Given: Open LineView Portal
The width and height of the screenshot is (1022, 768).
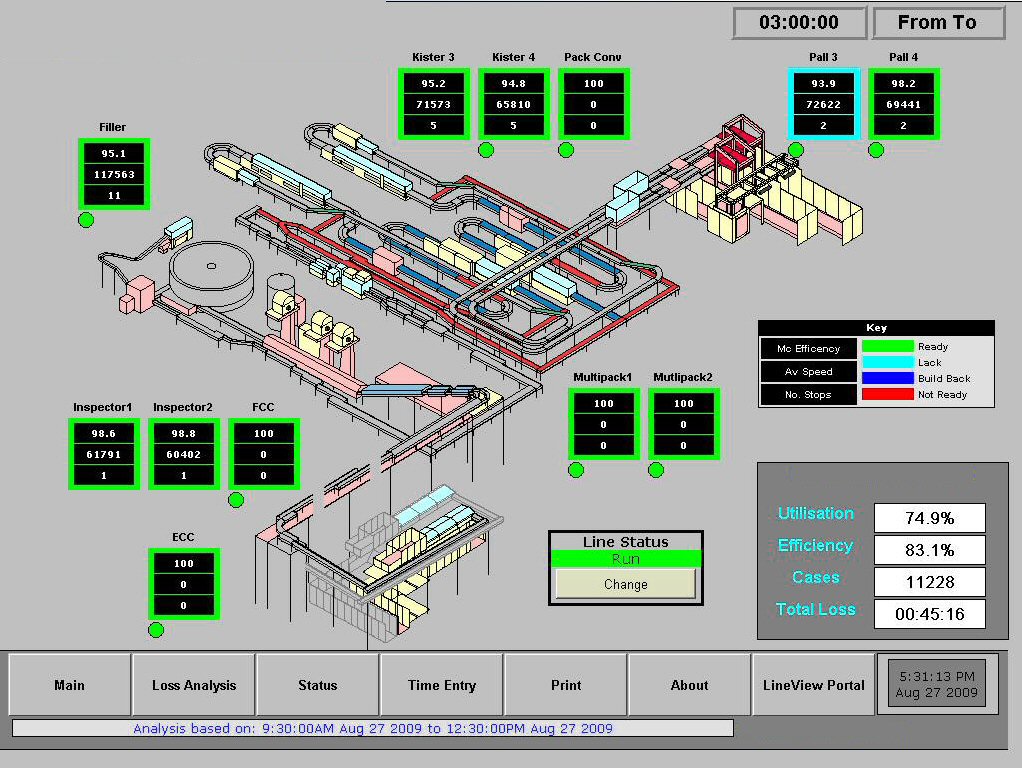Looking at the screenshot, I should (x=813, y=685).
